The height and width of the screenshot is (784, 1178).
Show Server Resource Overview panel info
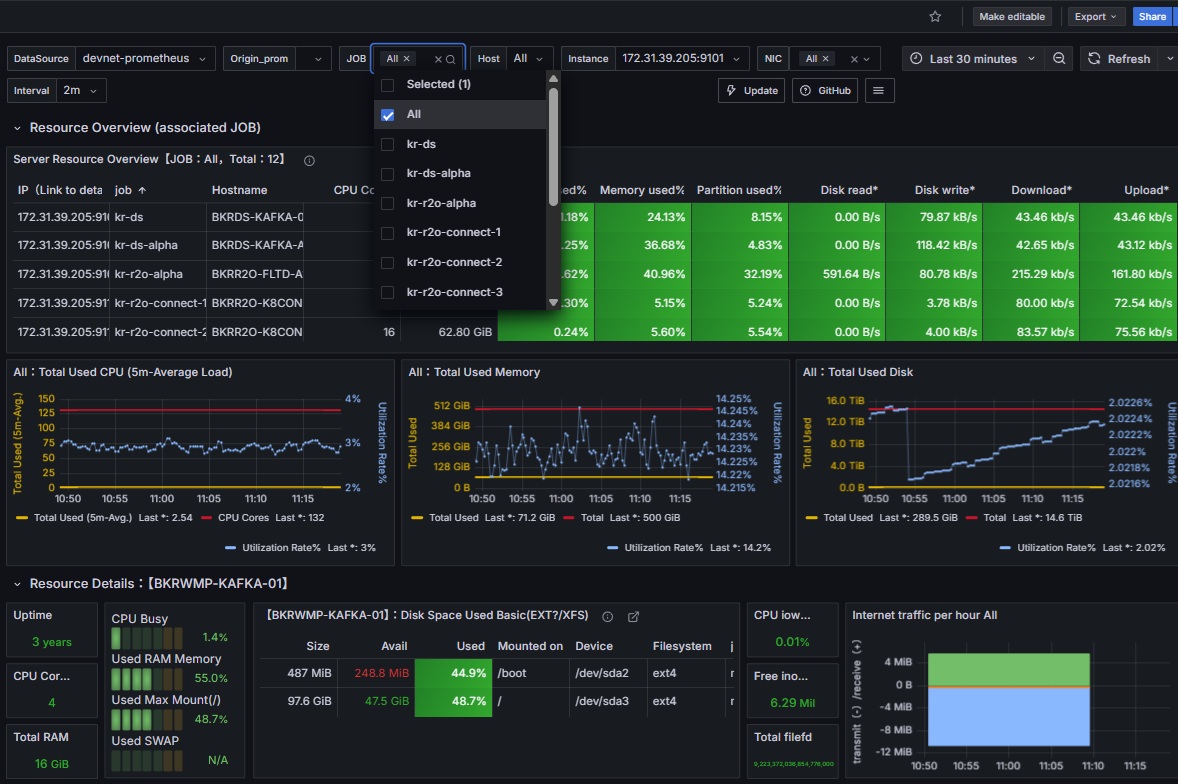[309, 160]
